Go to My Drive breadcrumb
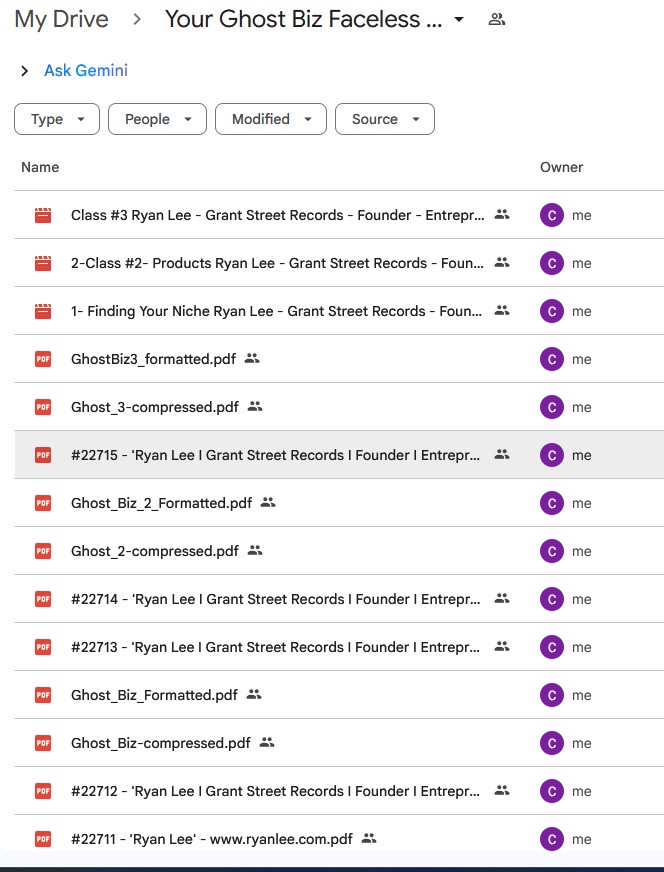 pos(61,19)
